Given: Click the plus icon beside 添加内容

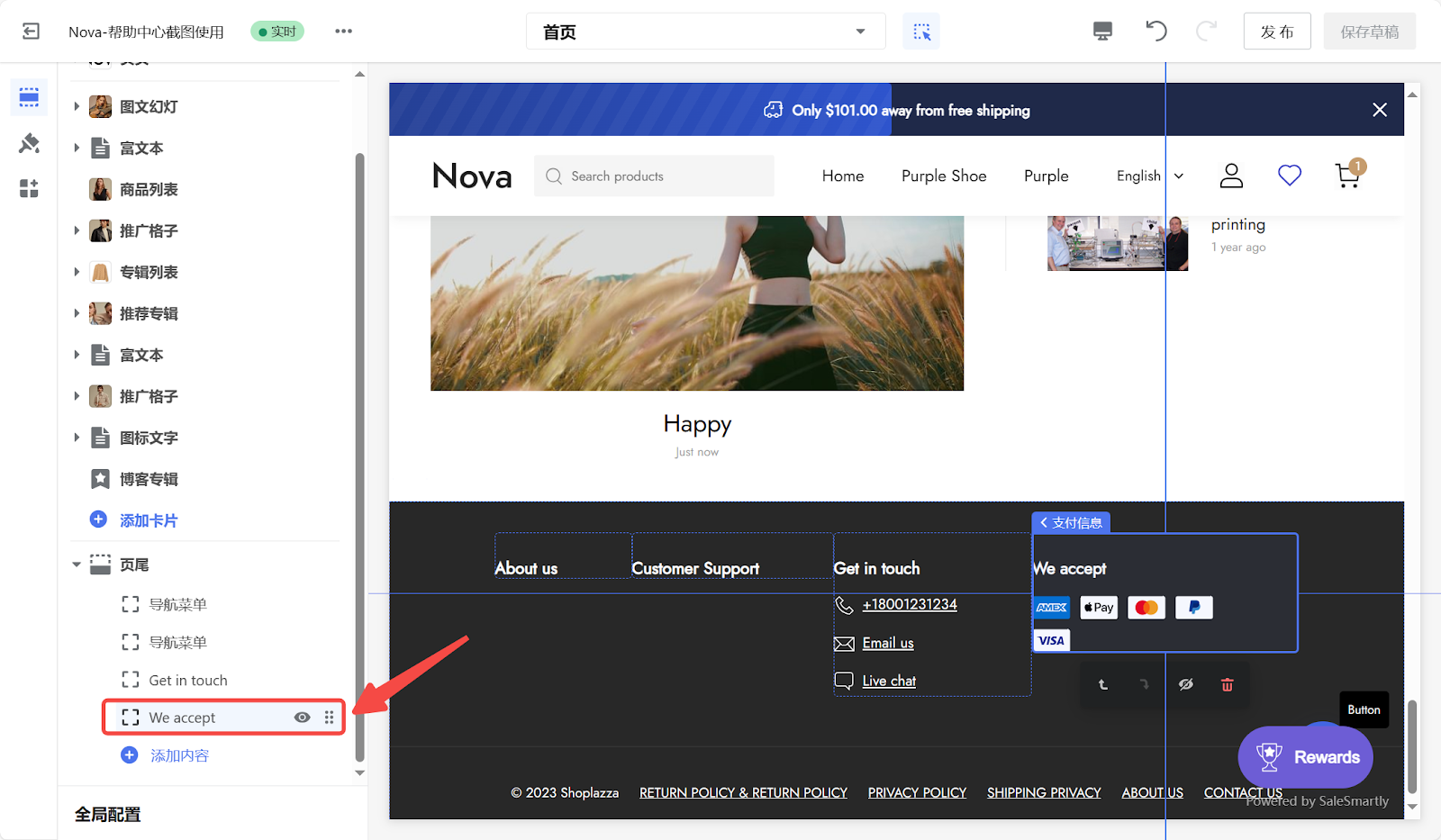Looking at the screenshot, I should (130, 754).
